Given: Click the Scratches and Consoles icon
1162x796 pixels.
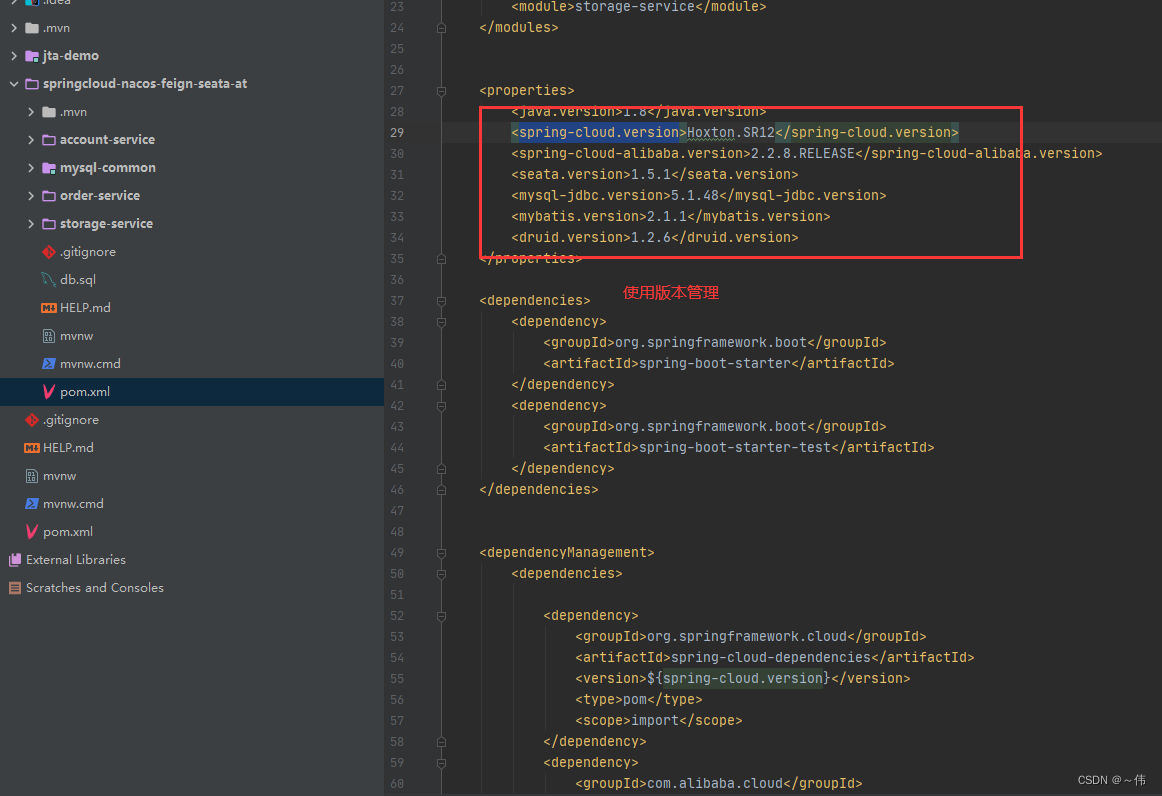Looking at the screenshot, I should [x=15, y=588].
